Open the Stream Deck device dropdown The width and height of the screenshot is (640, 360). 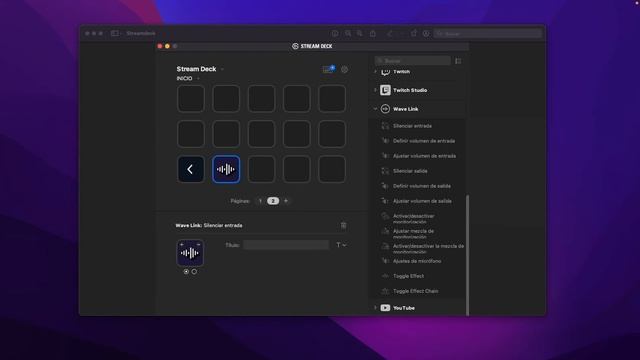tap(222, 69)
